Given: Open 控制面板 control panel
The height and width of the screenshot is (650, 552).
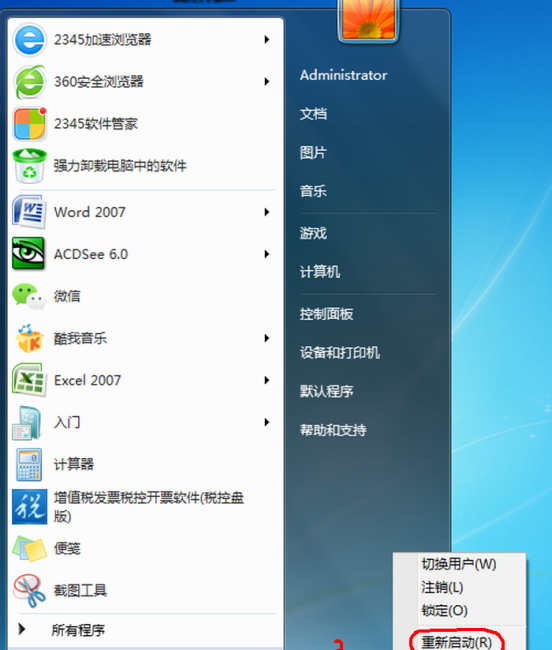Looking at the screenshot, I should [x=327, y=314].
